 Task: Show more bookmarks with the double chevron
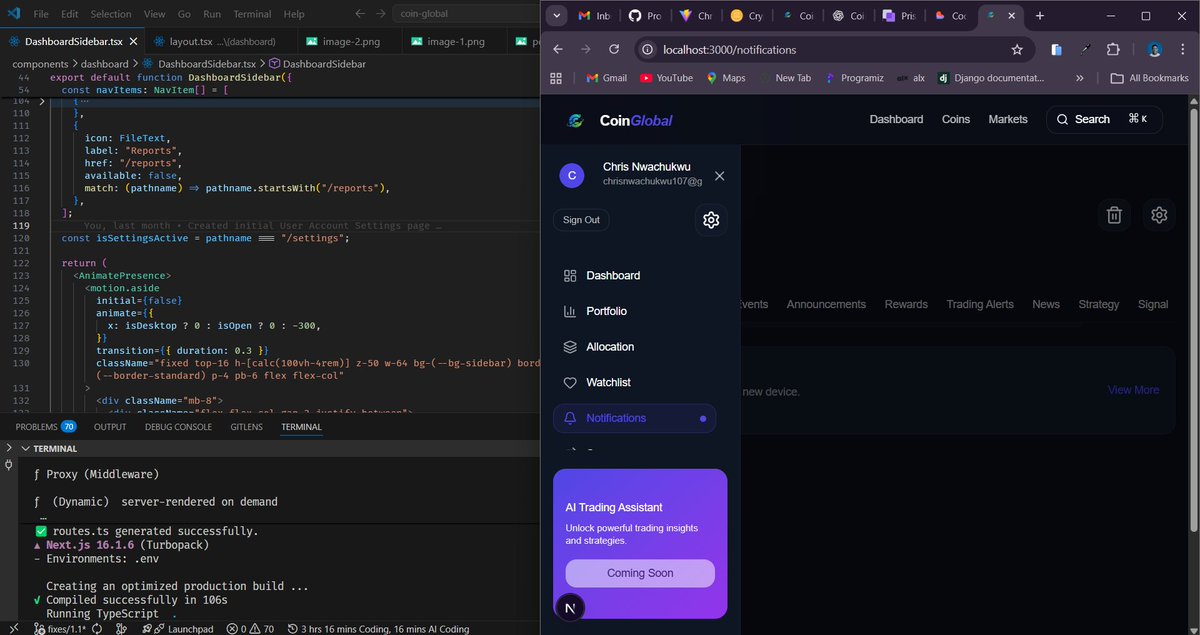tap(1080, 78)
